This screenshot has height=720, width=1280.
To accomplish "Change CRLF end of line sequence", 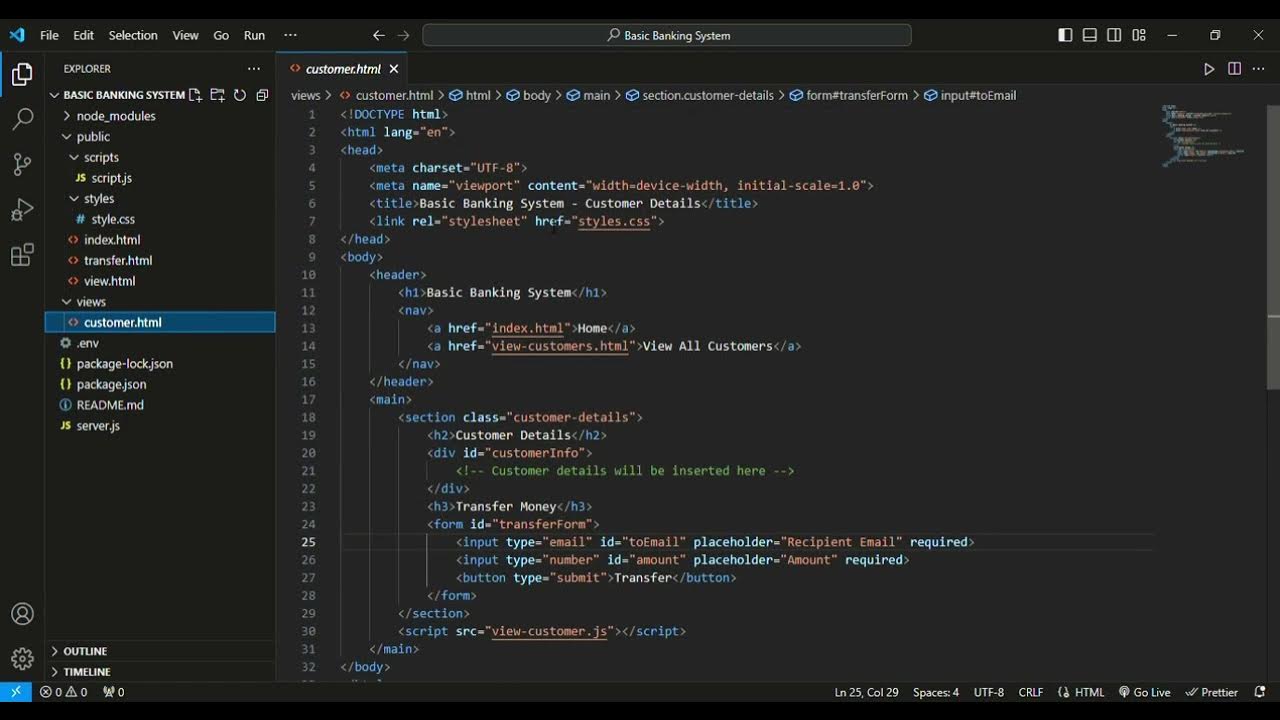I will [x=1030, y=692].
